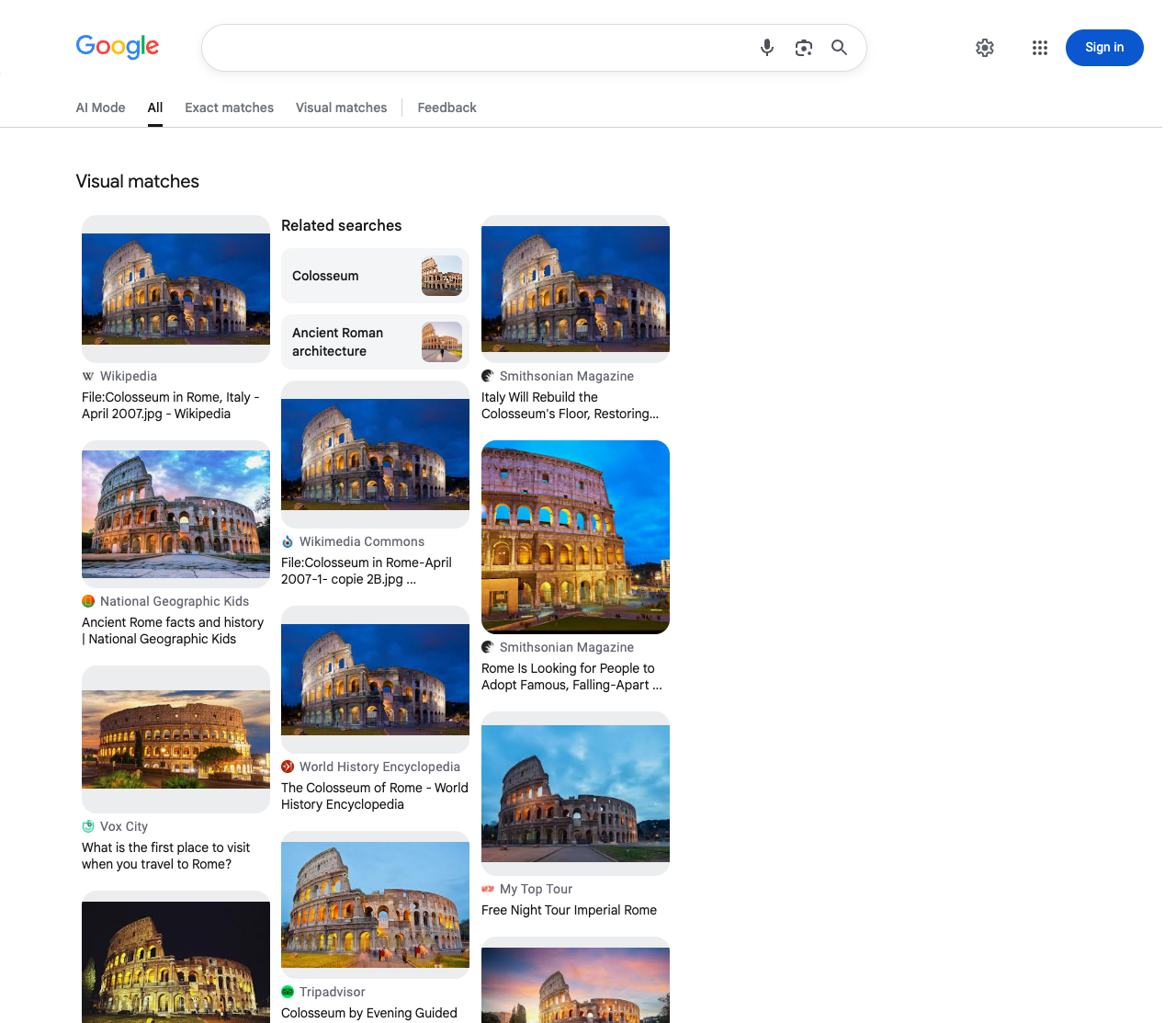This screenshot has height=1023, width=1176.
Task: Open the Wikimedia Commons Colosseum thumbnail
Action: tap(375, 454)
